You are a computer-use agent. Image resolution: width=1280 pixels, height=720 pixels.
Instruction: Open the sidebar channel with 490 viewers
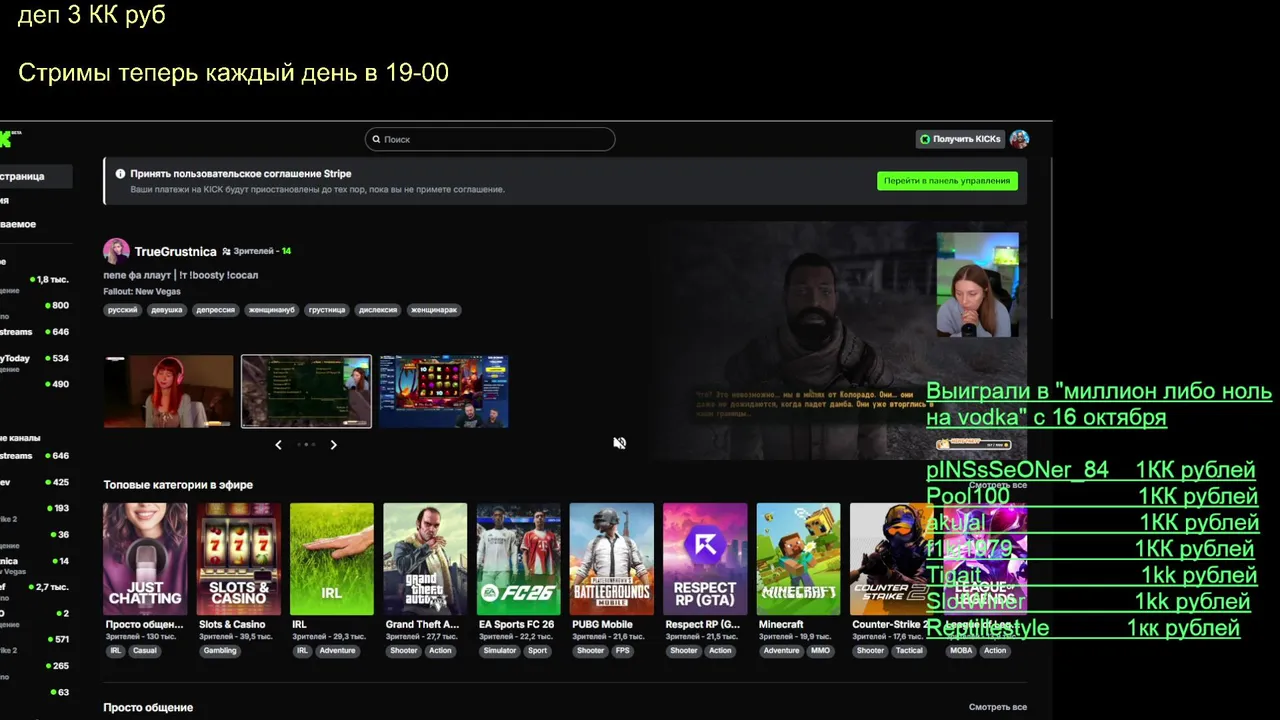36,384
